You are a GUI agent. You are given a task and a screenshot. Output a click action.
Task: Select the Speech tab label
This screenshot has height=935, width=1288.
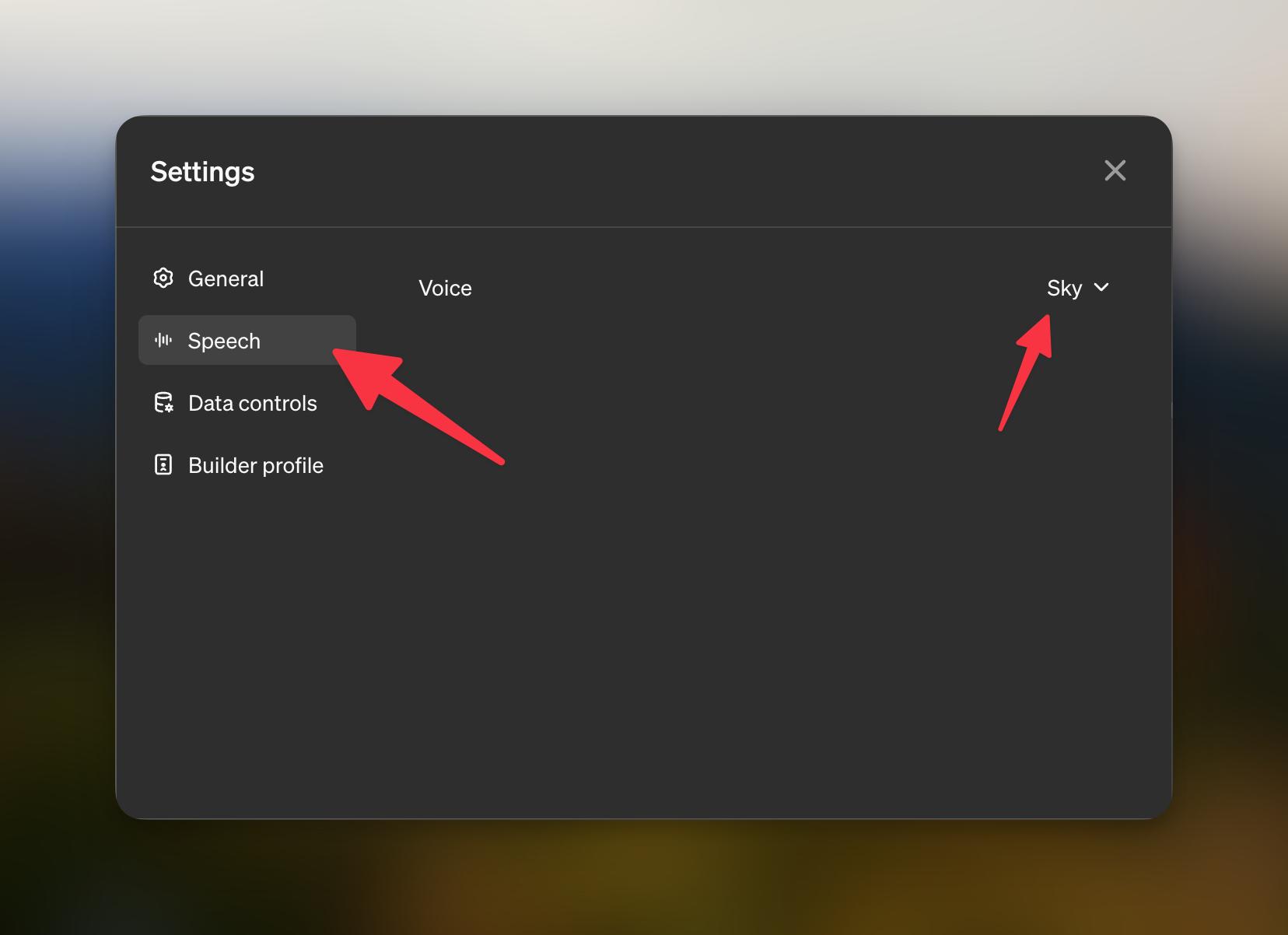pos(224,341)
